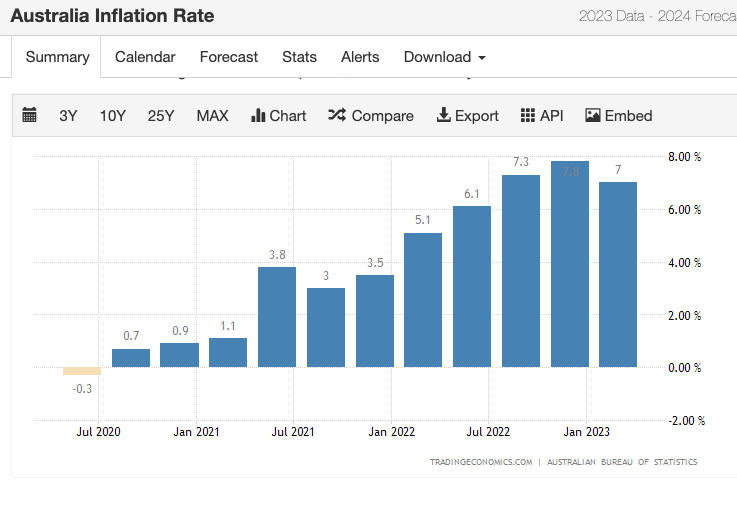Screen dimensions: 737x515
Task: Select the bar valued 3.5
Action: 375,321
